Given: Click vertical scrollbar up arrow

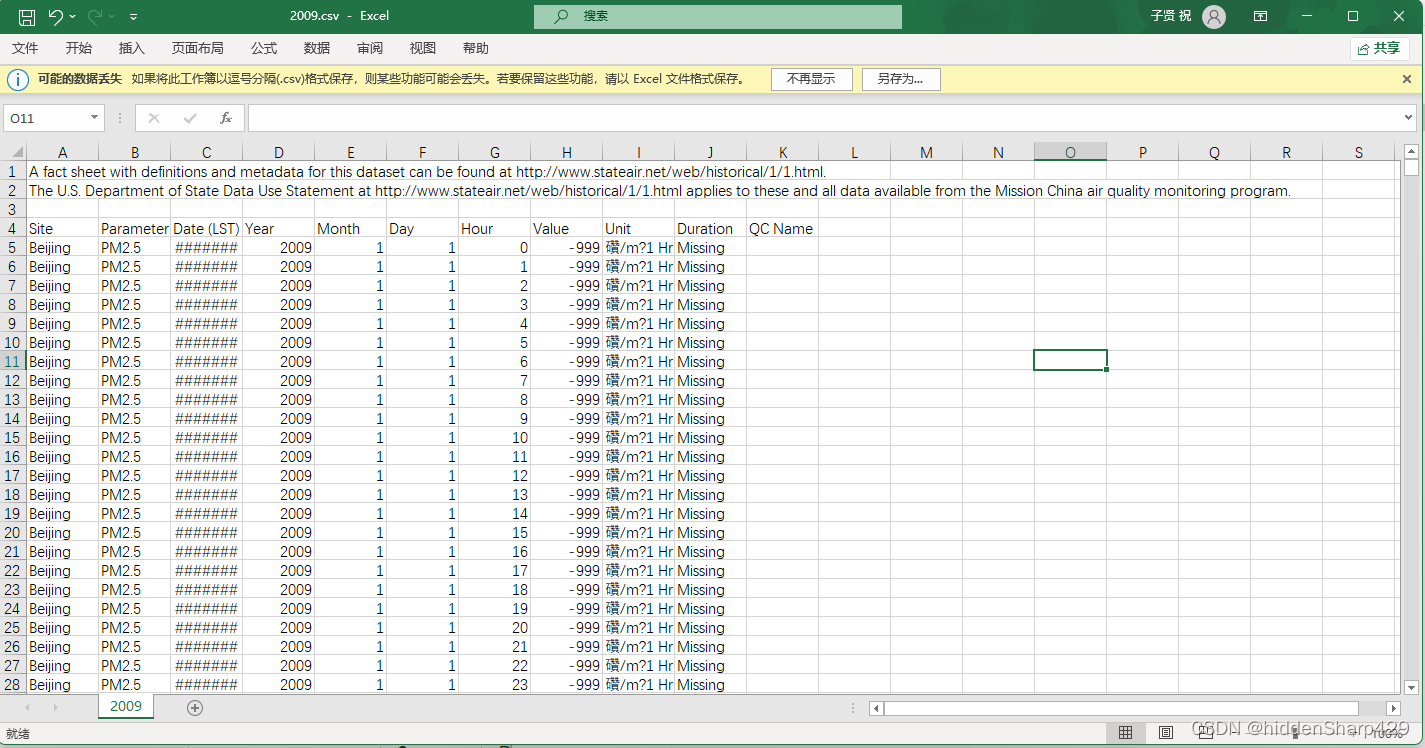Looking at the screenshot, I should click(x=1411, y=152).
